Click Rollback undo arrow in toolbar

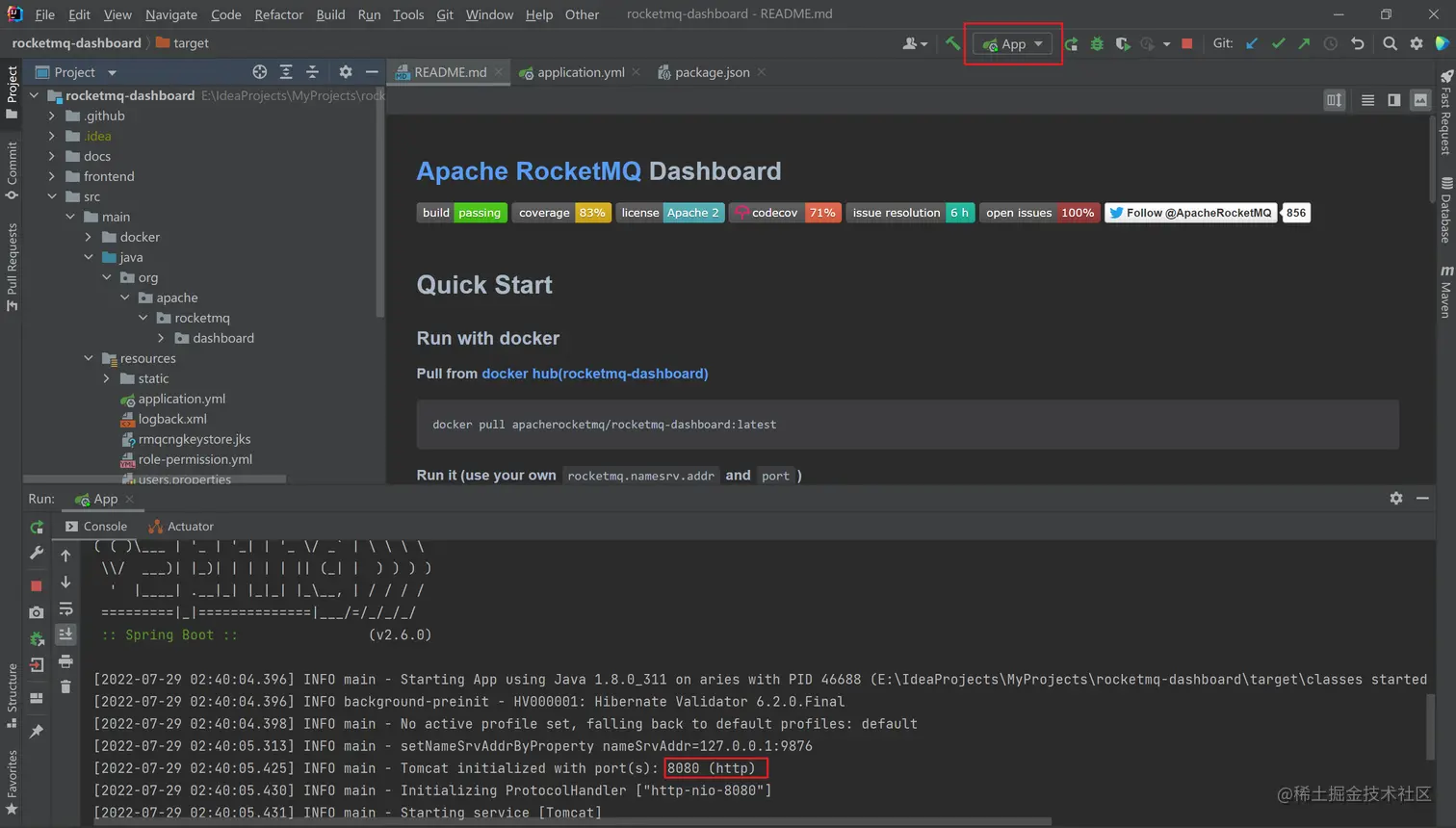pos(1358,43)
